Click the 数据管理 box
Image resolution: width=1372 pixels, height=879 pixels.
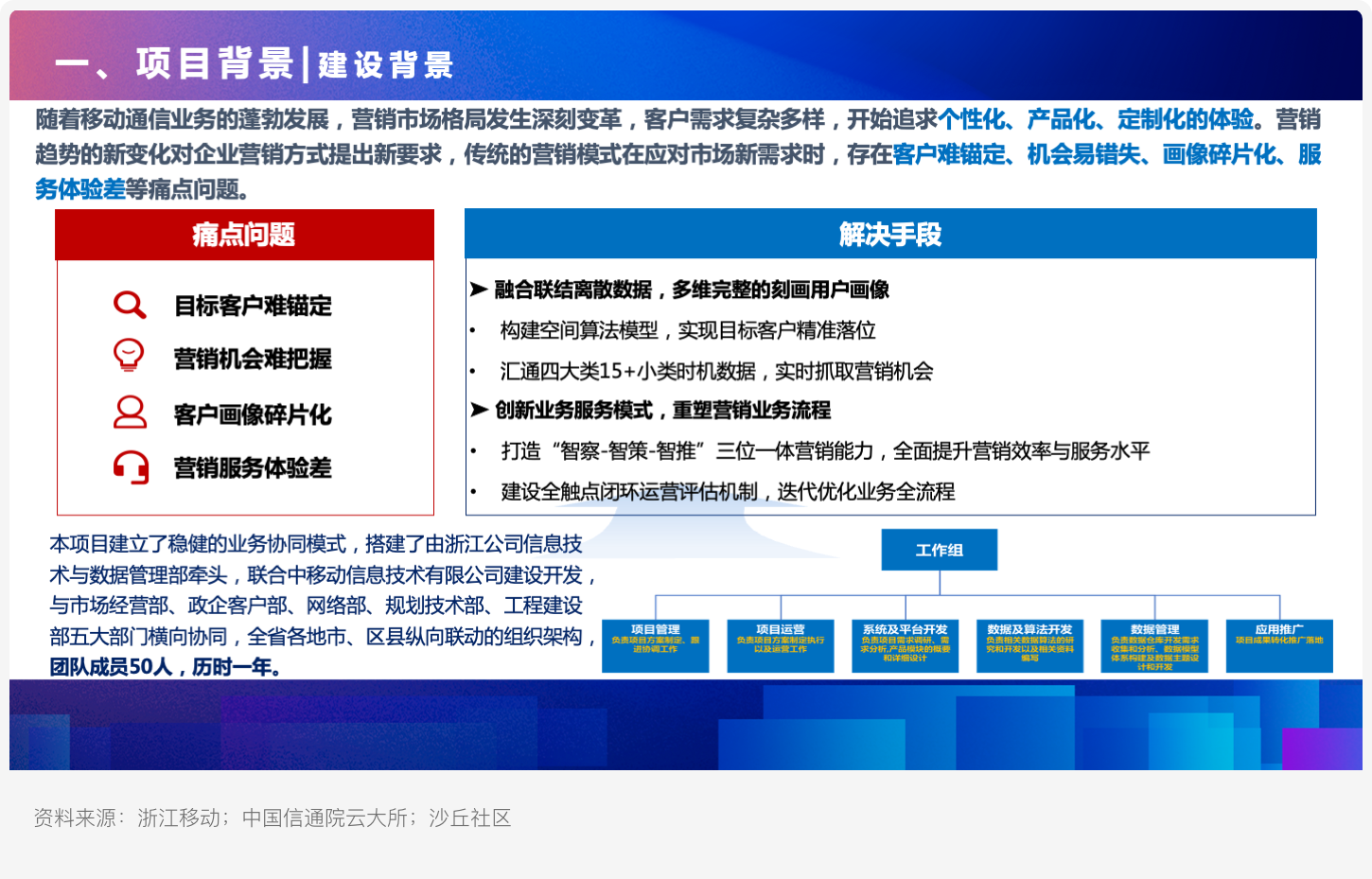(1154, 645)
